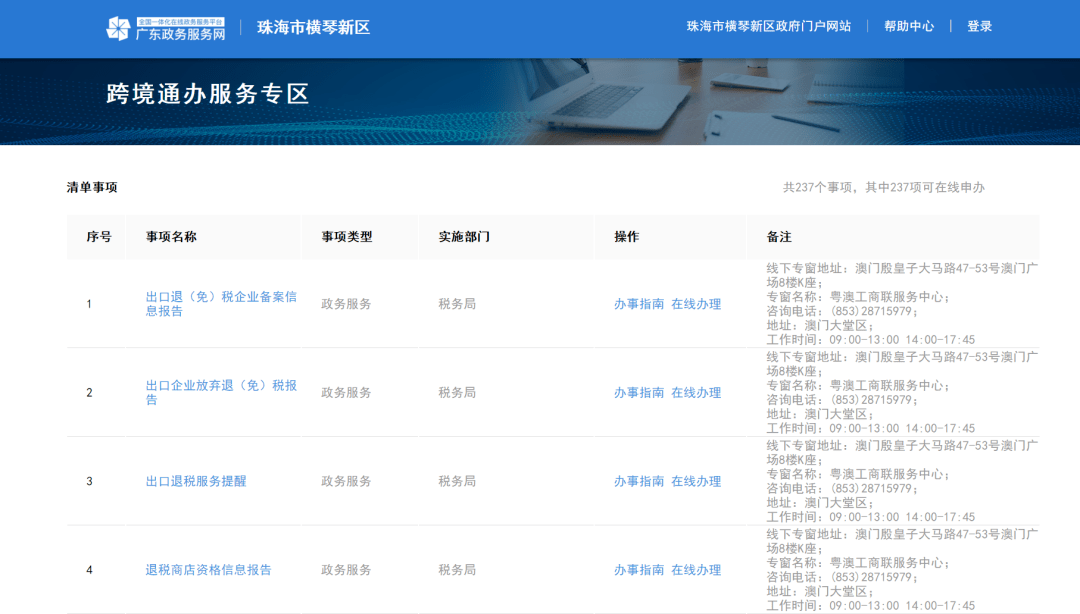Click the 广东政务服务网 logo icon
1080x614 pixels.
[x=118, y=28]
